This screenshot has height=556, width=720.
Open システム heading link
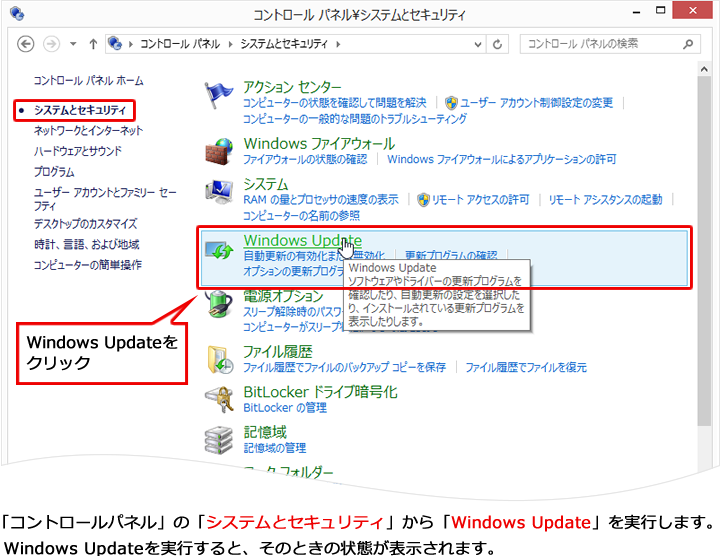tap(265, 184)
